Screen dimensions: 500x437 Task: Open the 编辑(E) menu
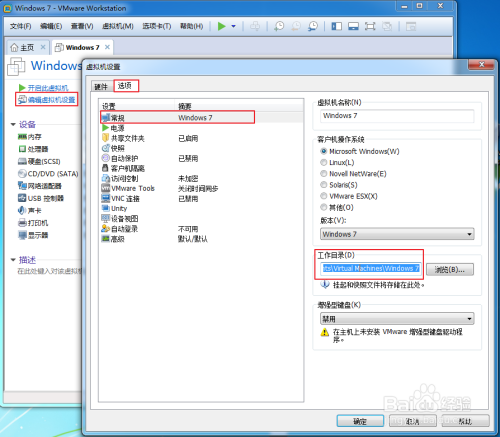[x=51, y=26]
